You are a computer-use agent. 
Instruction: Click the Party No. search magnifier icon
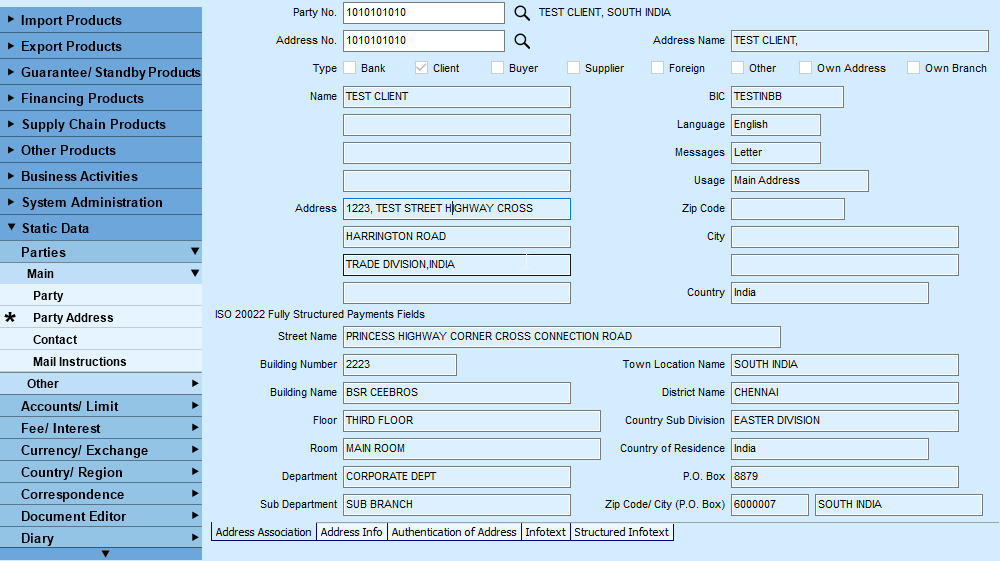pyautogui.click(x=522, y=13)
